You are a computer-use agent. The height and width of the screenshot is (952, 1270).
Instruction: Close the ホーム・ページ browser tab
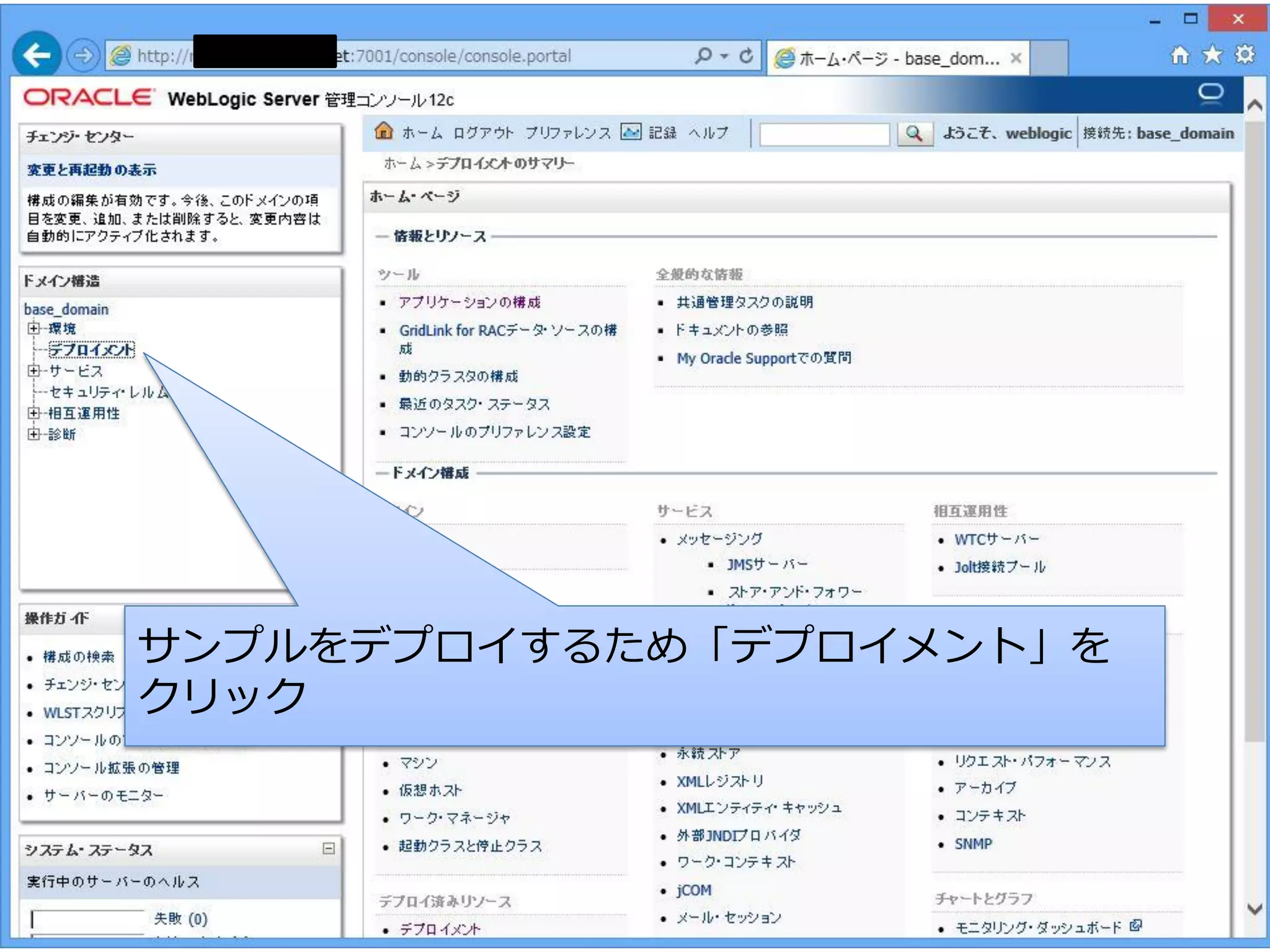1016,58
